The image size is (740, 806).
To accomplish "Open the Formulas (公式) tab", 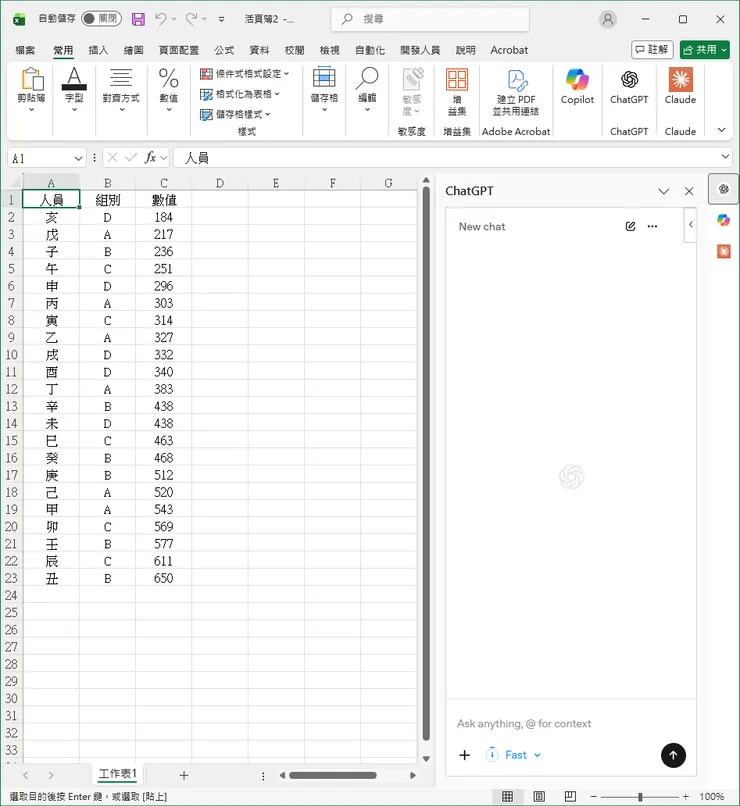I will coord(224,50).
